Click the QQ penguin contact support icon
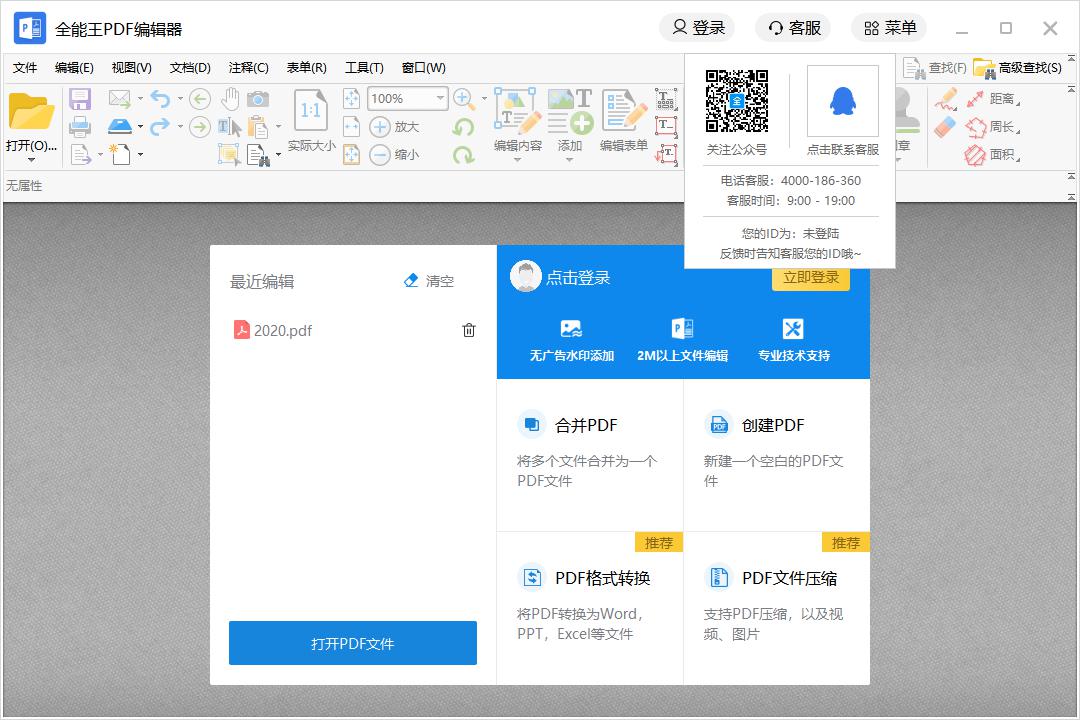The image size is (1080, 720). coord(842,102)
